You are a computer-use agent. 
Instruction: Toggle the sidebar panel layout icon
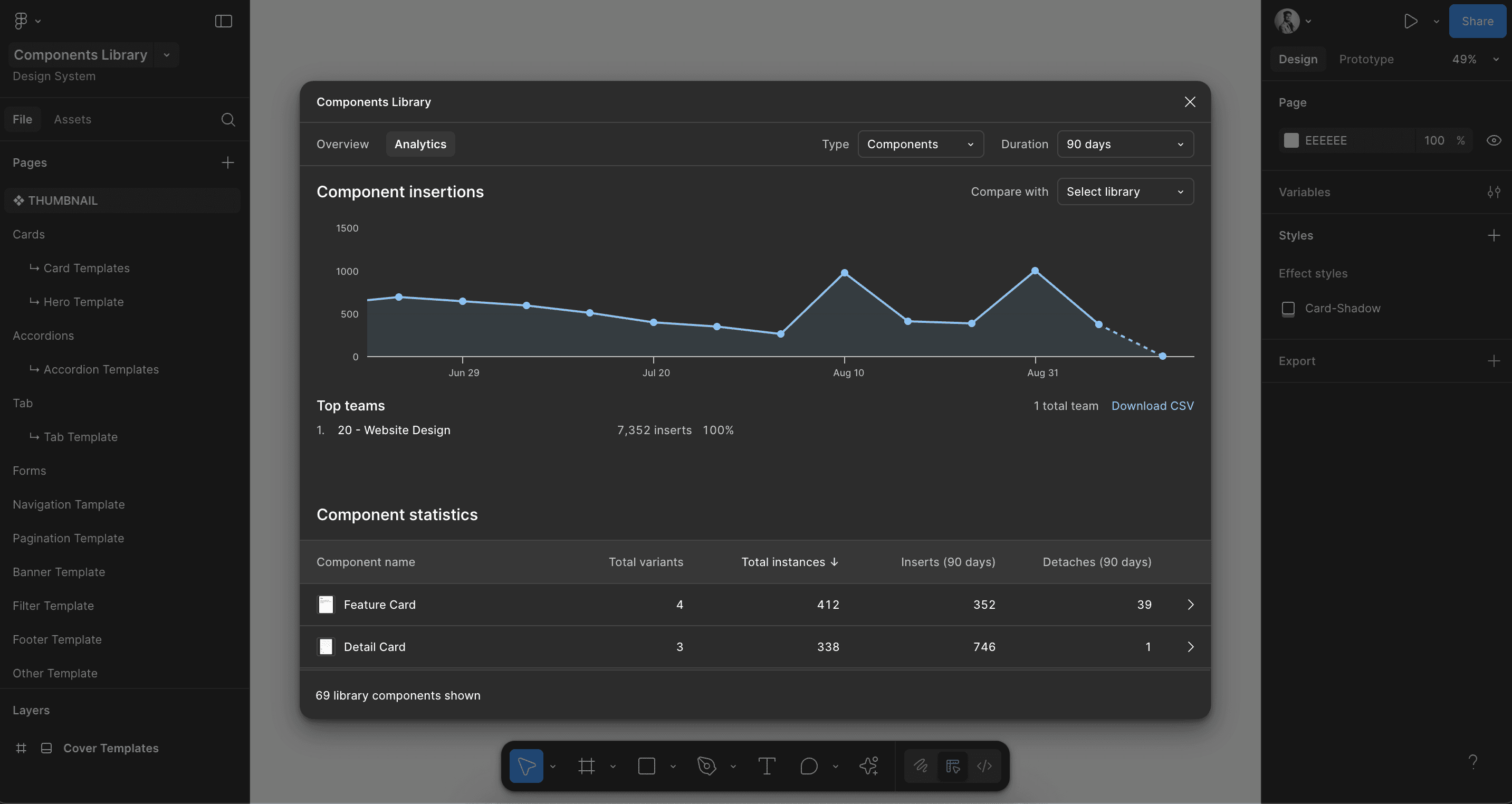click(223, 21)
